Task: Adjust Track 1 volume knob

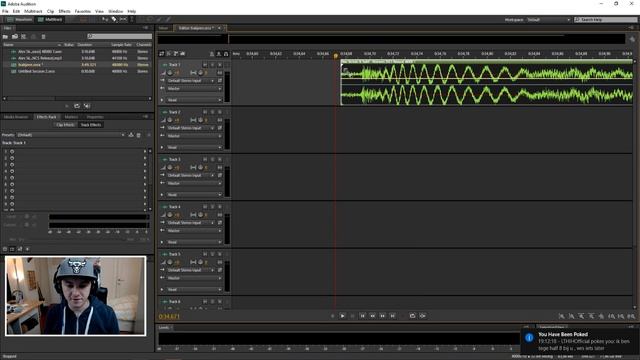Action: [170, 73]
